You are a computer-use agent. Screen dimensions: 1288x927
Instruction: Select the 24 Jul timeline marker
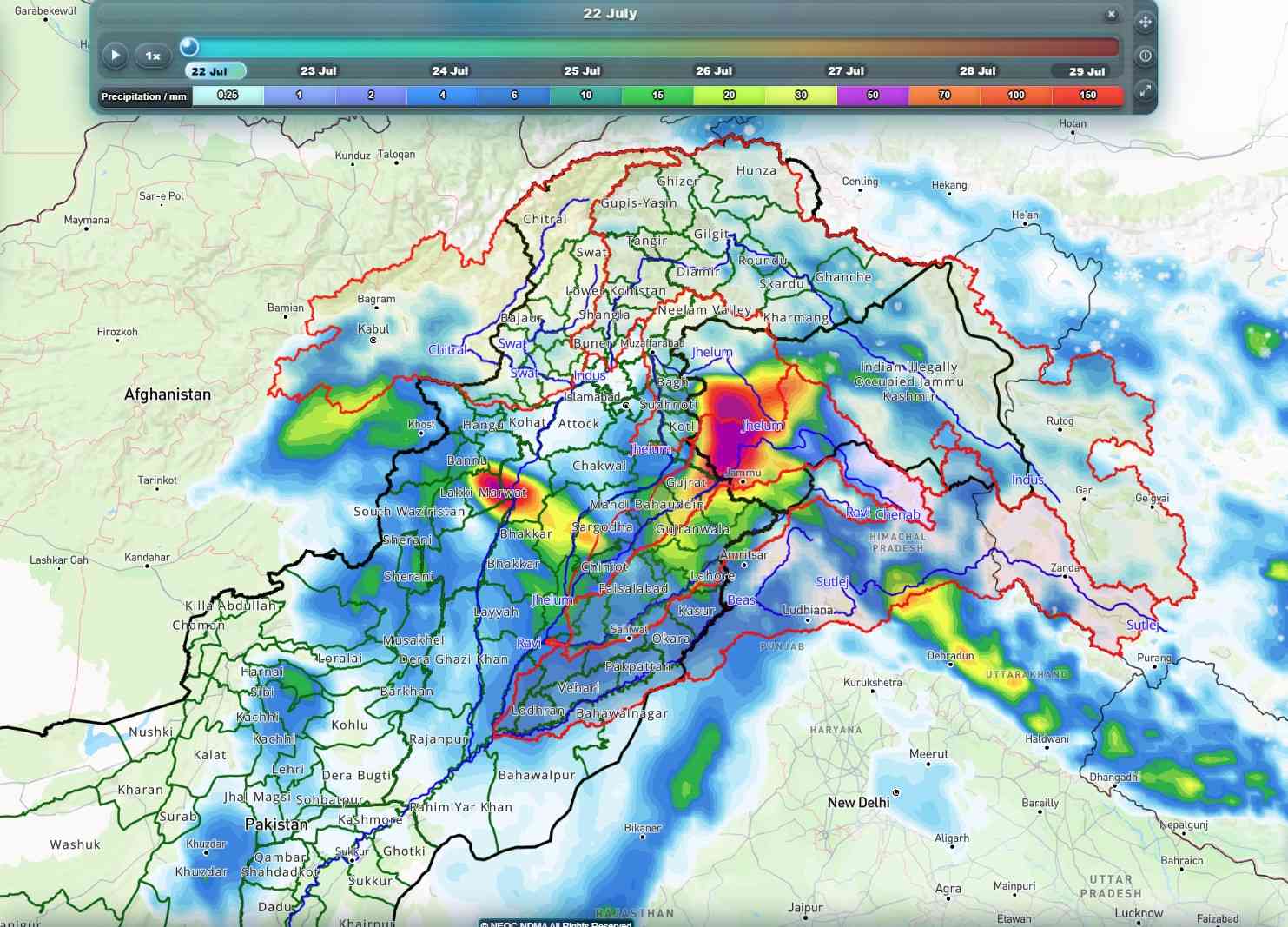(x=450, y=71)
